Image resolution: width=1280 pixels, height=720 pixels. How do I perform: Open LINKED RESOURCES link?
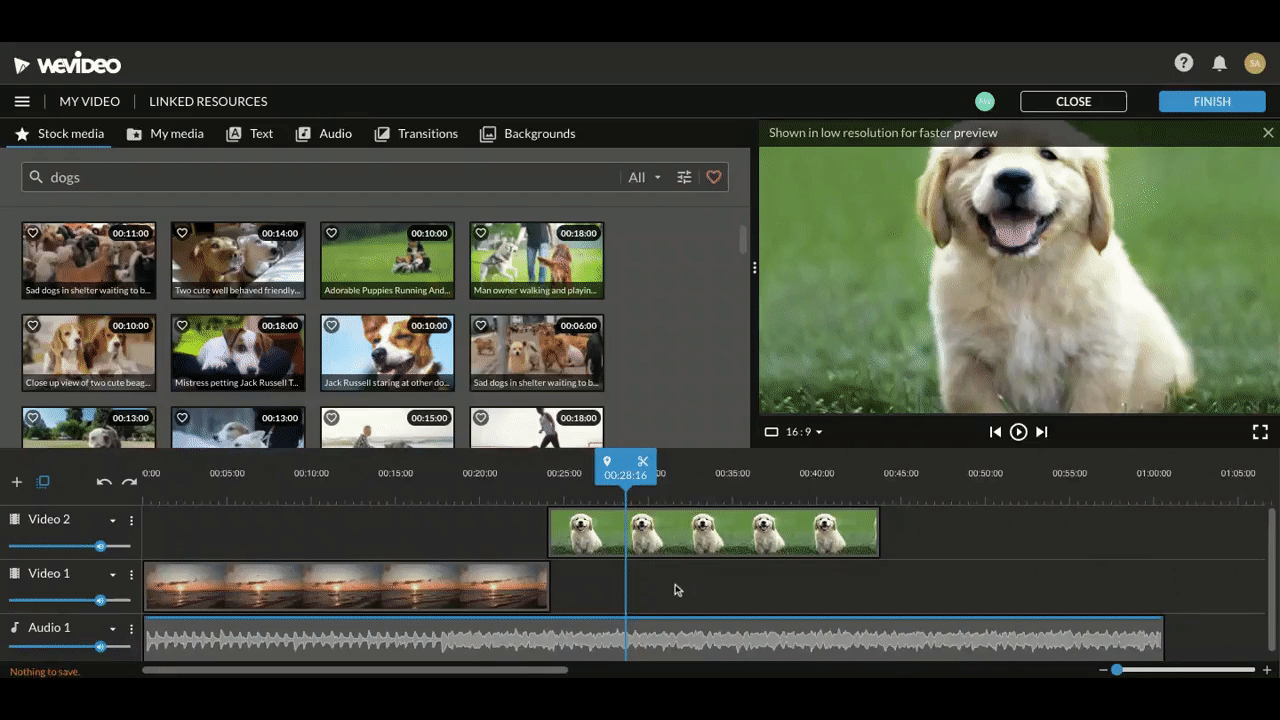click(208, 101)
